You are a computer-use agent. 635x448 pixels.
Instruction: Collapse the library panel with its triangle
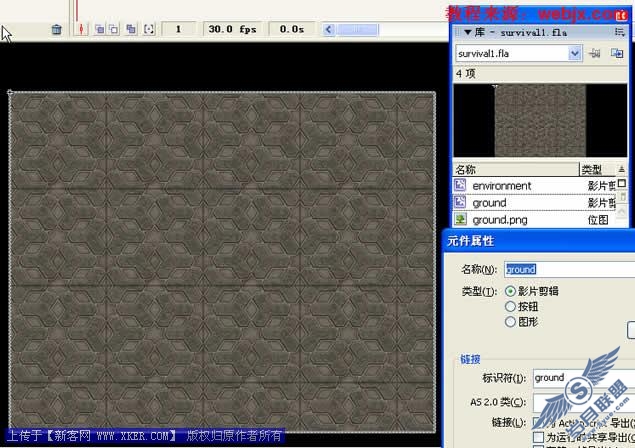[x=468, y=32]
